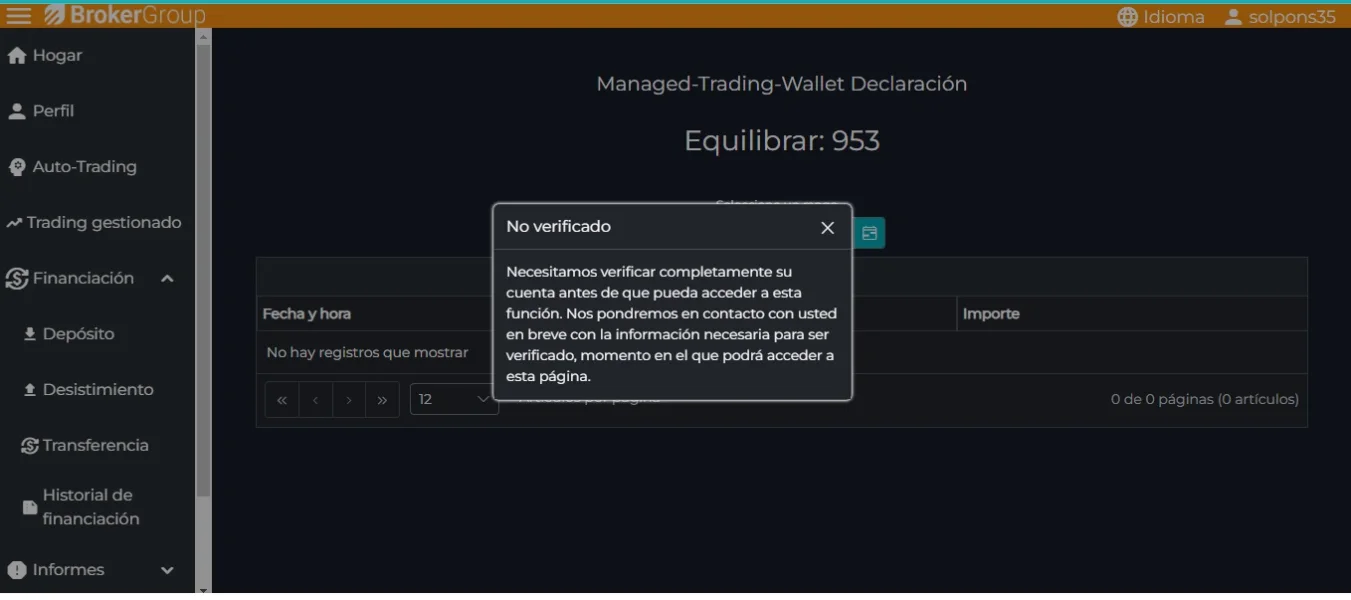1351x600 pixels.
Task: Open the Desistimiento page
Action: coord(97,390)
